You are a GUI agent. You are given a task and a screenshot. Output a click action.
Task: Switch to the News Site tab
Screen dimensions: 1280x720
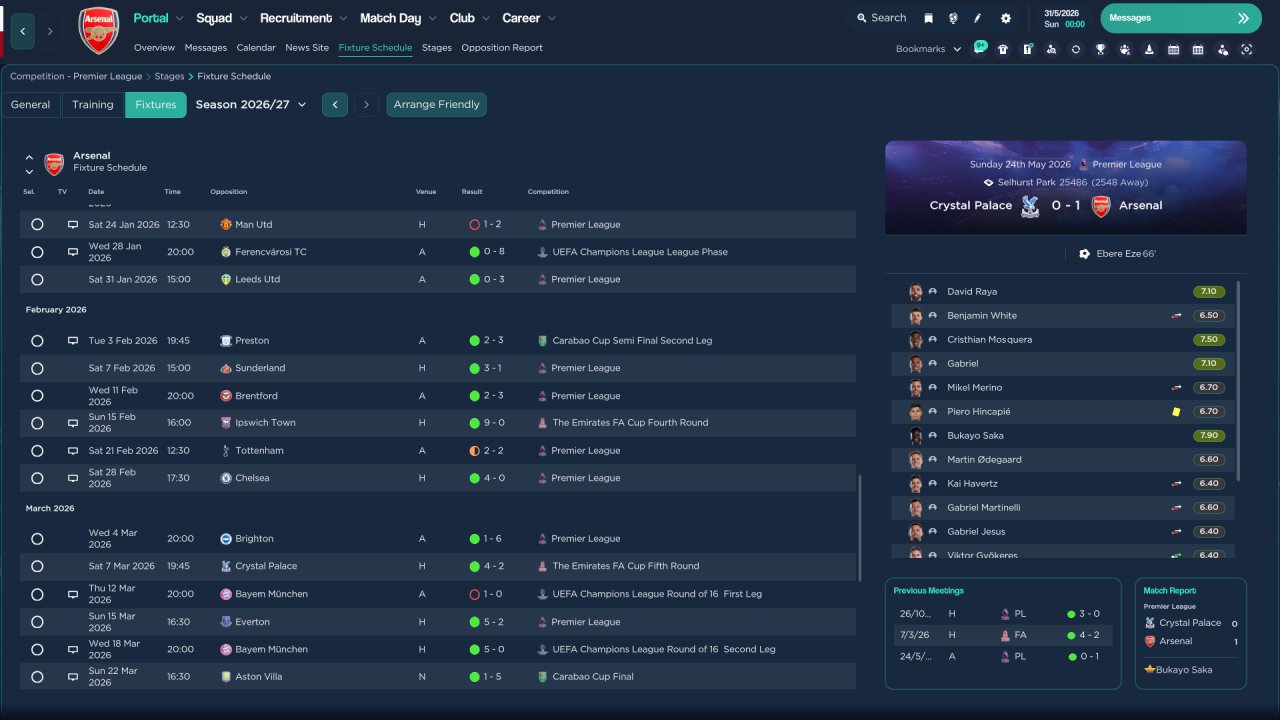(307, 48)
